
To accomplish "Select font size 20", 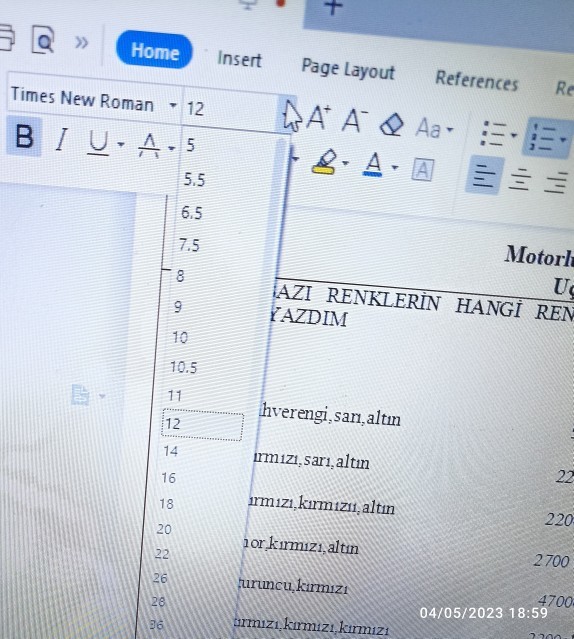I will click(x=164, y=529).
